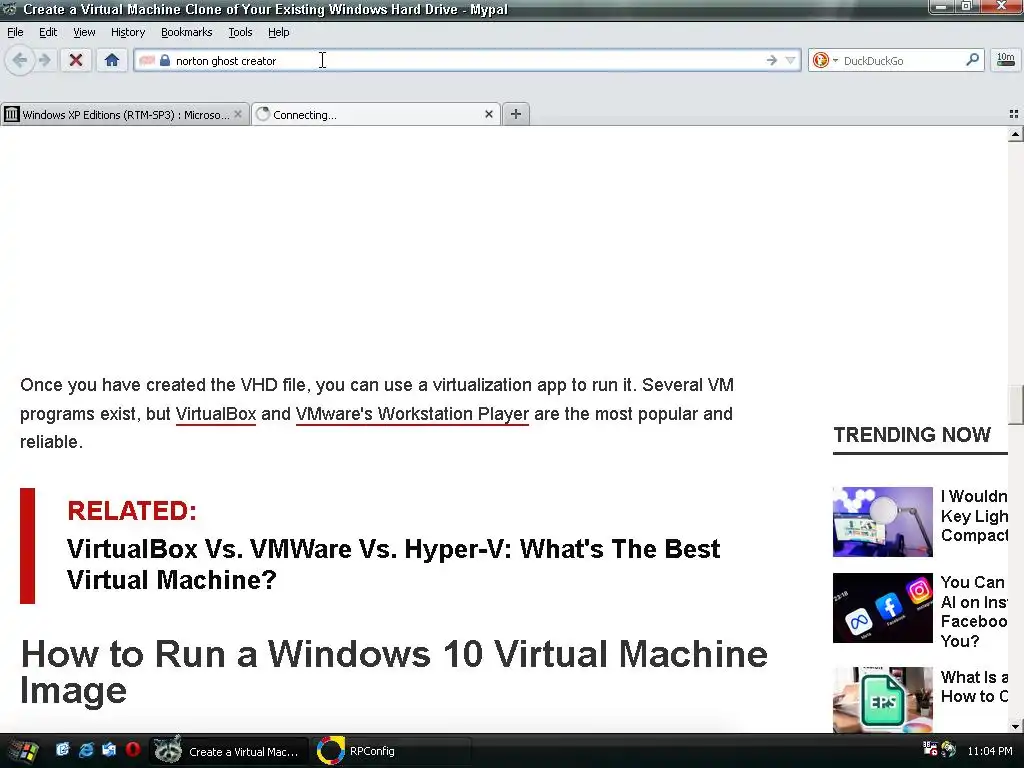The width and height of the screenshot is (1024, 768).
Task: Click the Go arrow in address bar
Action: 772,61
